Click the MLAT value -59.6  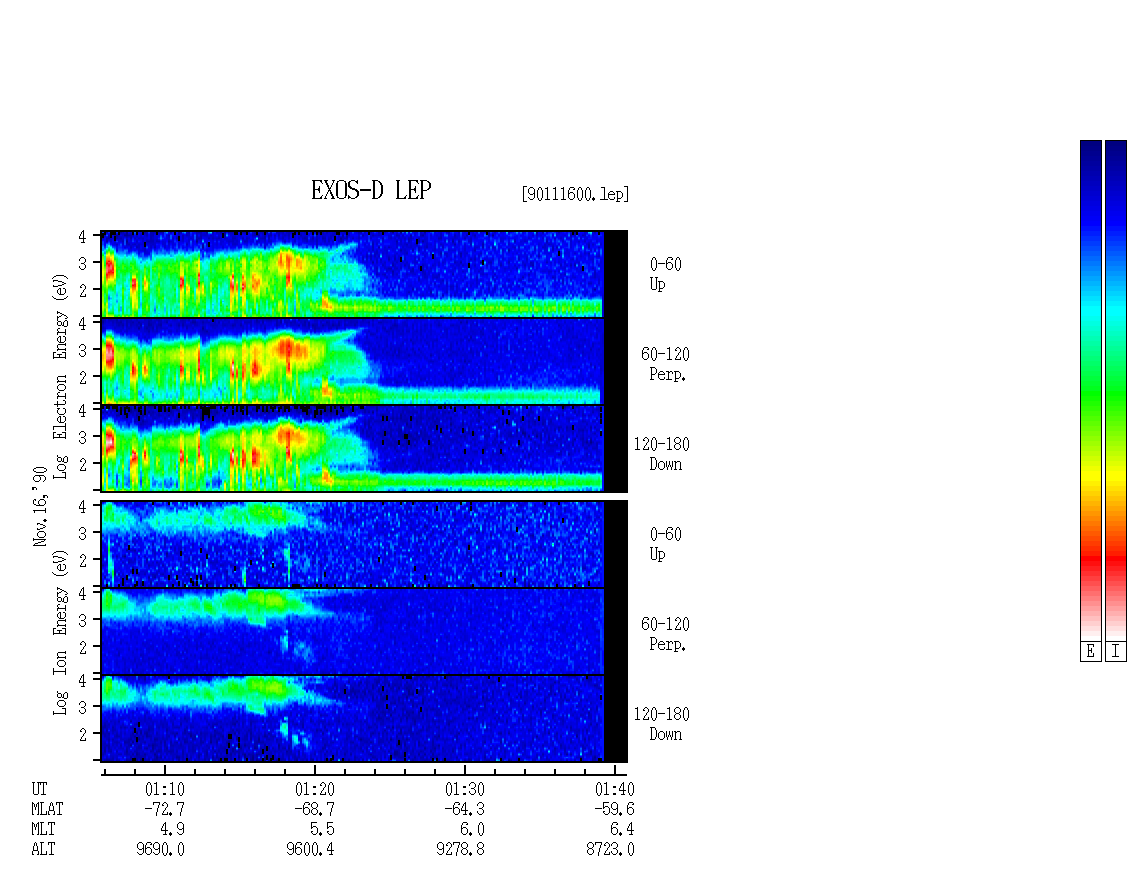pyautogui.click(x=614, y=809)
